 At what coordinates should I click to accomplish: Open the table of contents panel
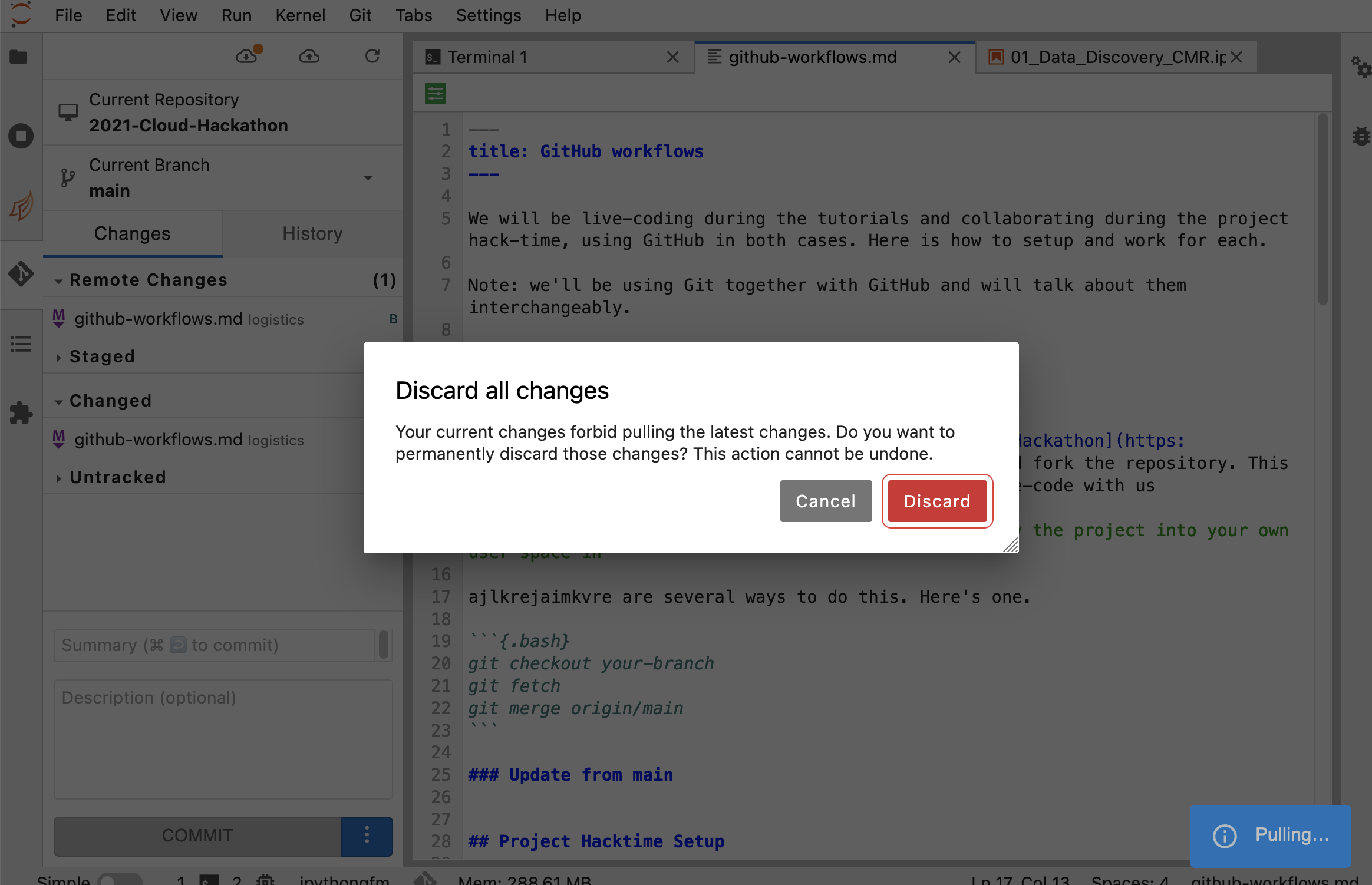pos(21,344)
